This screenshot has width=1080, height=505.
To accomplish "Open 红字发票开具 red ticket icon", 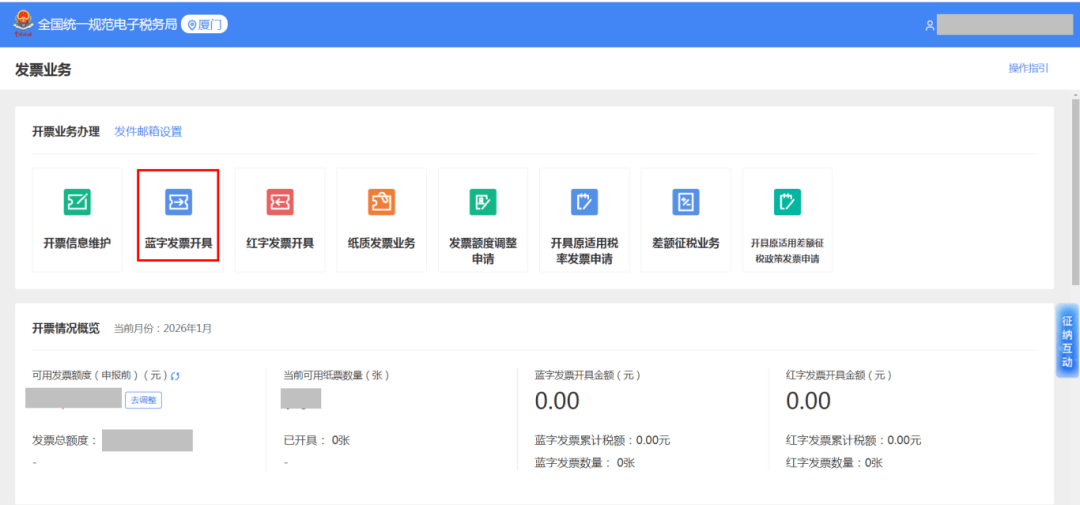I will (280, 202).
